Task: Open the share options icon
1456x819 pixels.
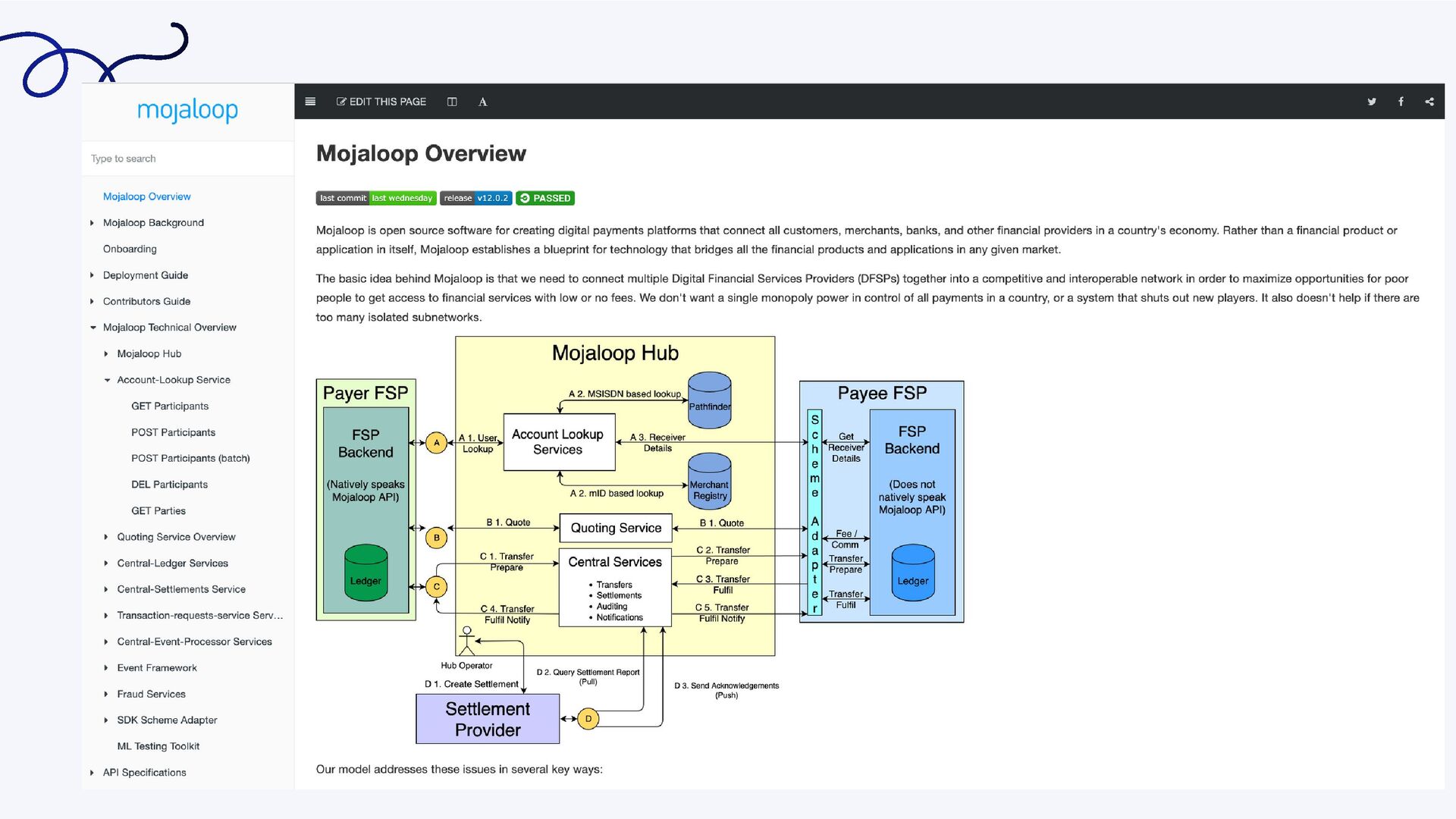Action: point(1429,102)
